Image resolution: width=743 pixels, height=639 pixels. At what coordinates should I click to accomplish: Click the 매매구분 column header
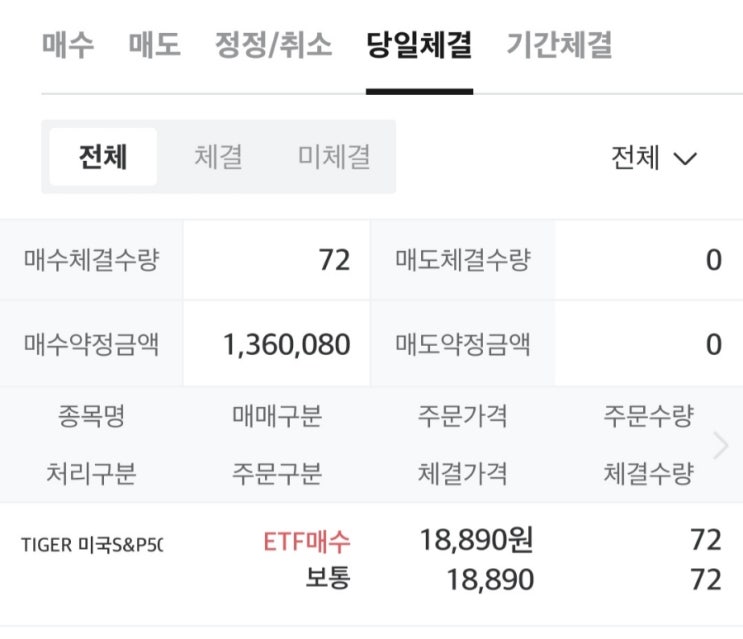click(277, 416)
